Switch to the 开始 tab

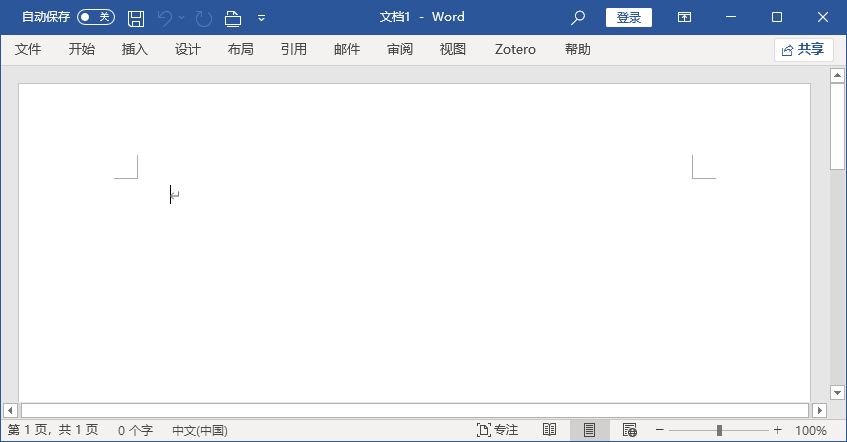(82, 49)
